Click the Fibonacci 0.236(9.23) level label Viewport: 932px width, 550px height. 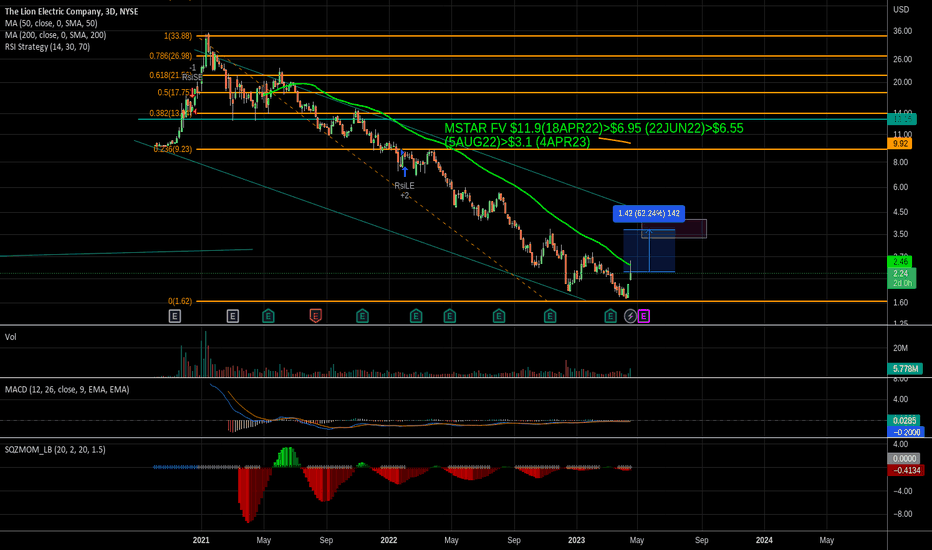click(172, 149)
